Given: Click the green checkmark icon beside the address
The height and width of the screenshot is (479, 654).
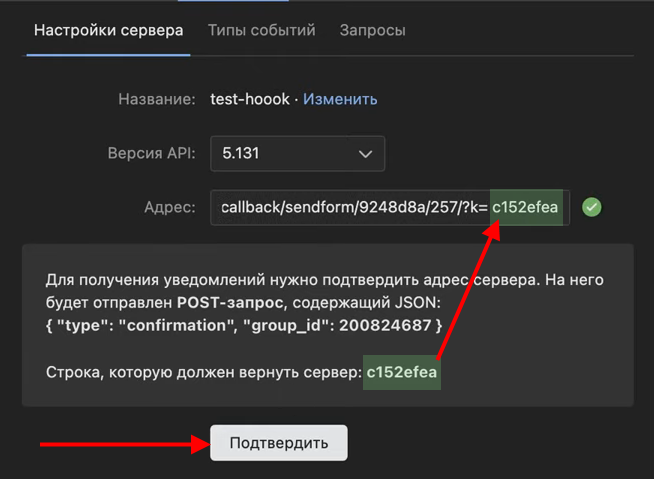Looking at the screenshot, I should (x=592, y=208).
